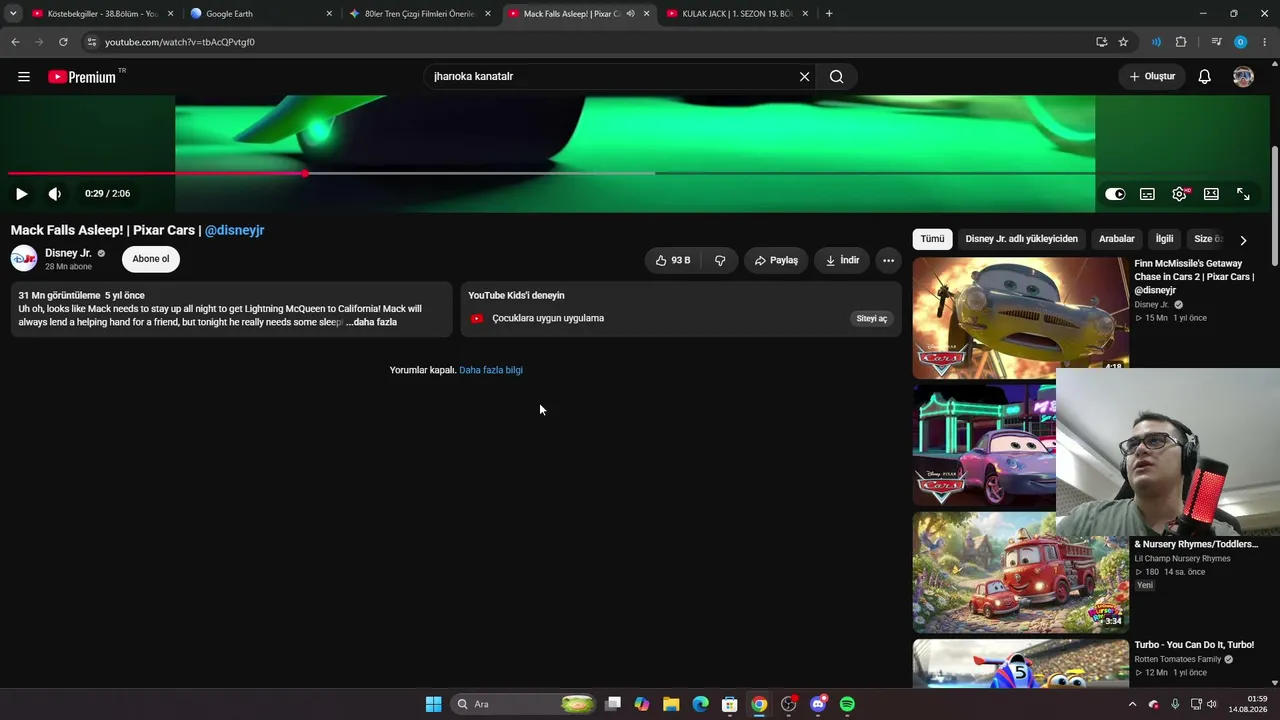Open Finn McMissile's Getaway Chase thumbnail
Image resolution: width=1280 pixels, height=720 pixels.
1020,317
